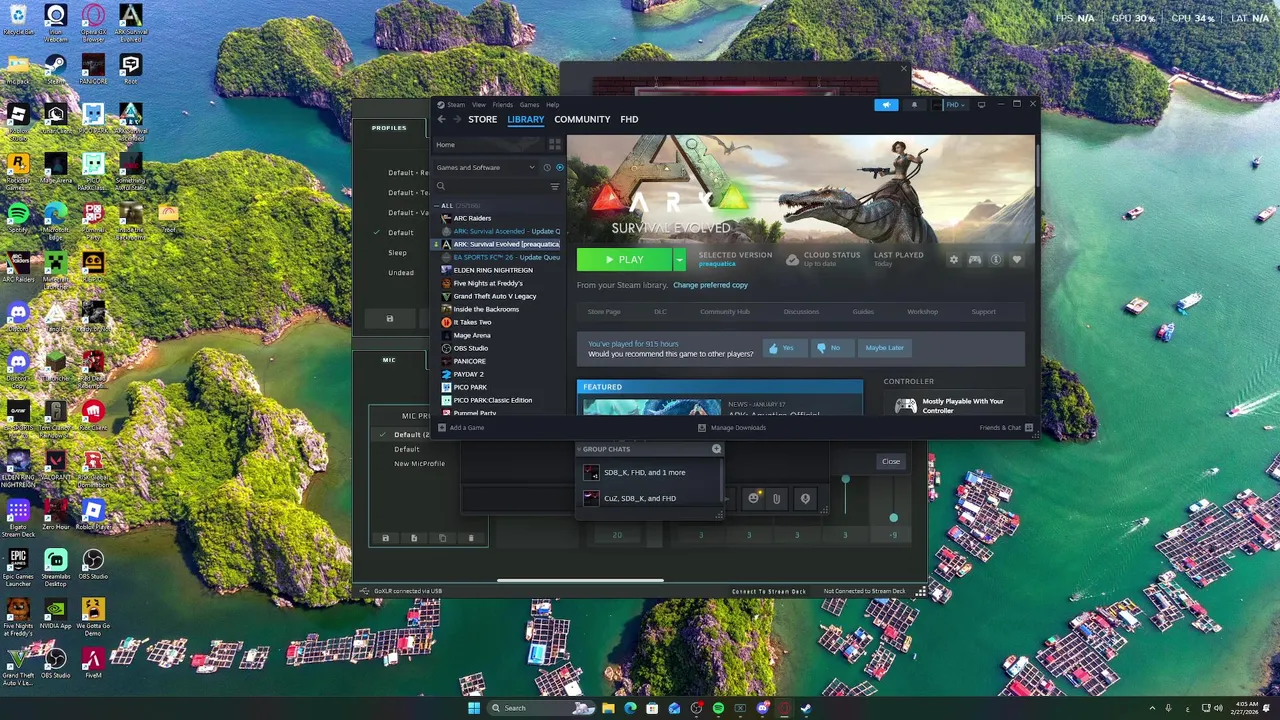Open ARK Workshop link
Viewport: 1280px width, 720px height.
[922, 312]
